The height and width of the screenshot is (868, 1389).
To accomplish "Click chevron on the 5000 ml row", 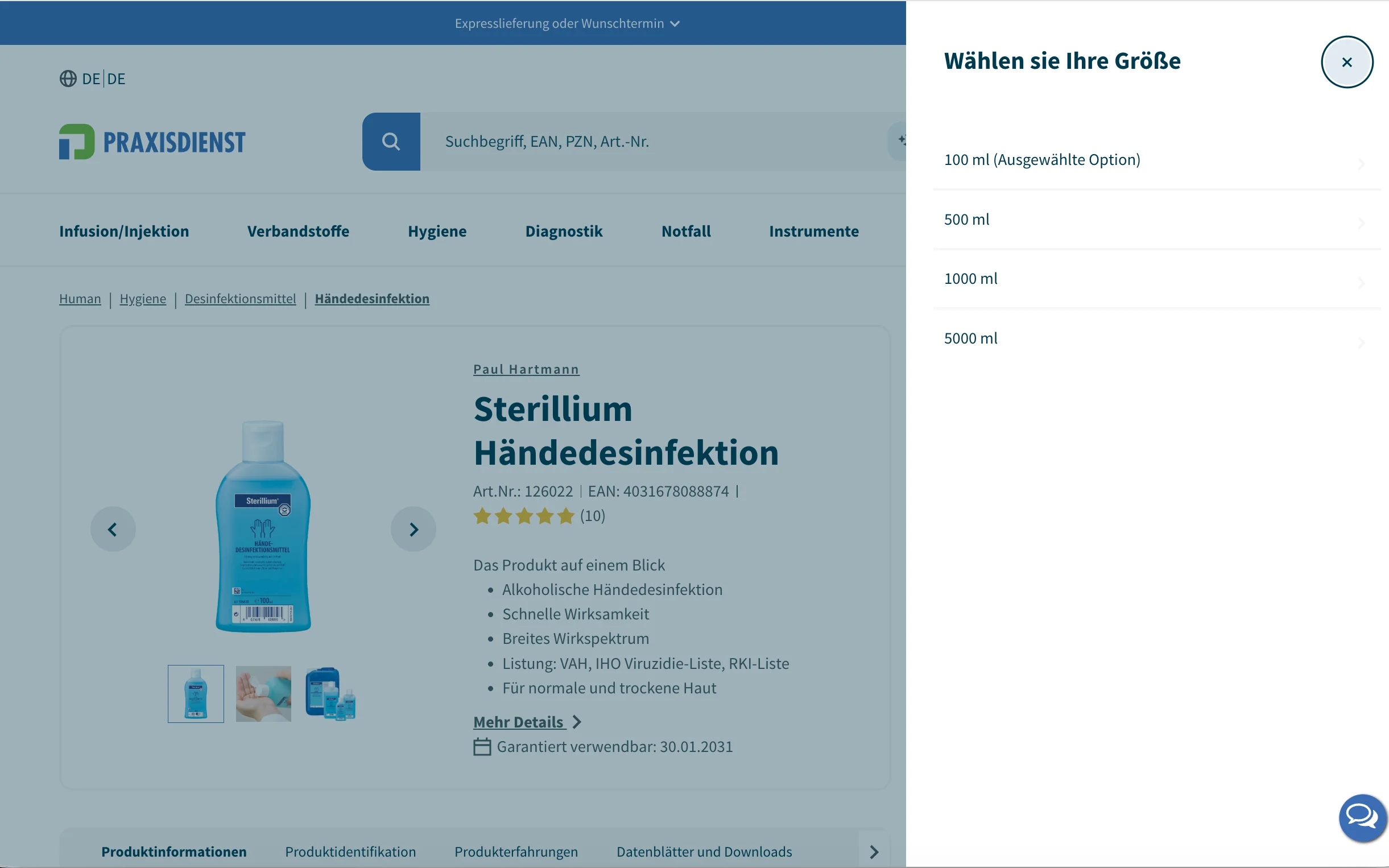I will [x=1362, y=344].
